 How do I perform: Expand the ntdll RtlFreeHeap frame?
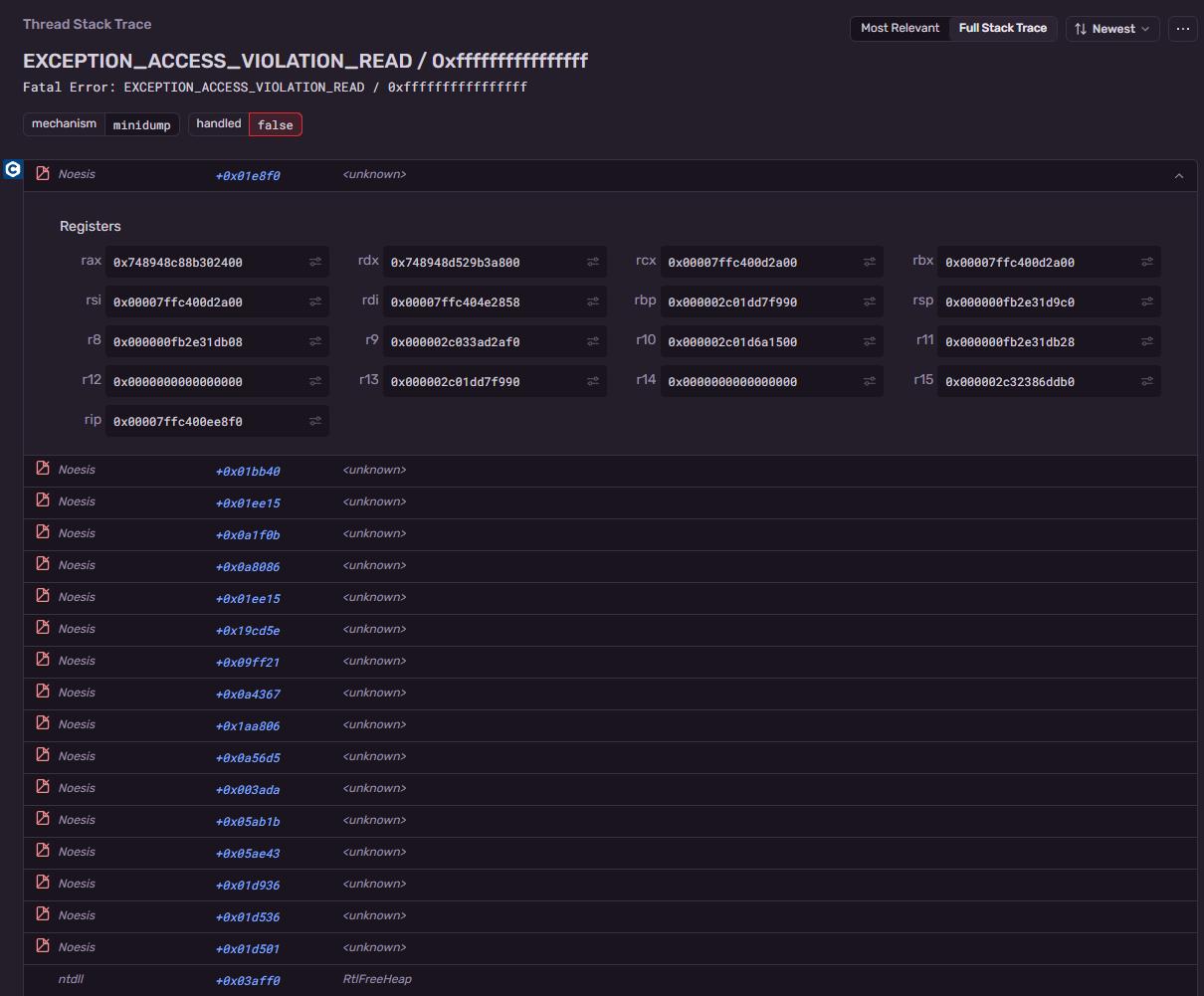pos(610,980)
